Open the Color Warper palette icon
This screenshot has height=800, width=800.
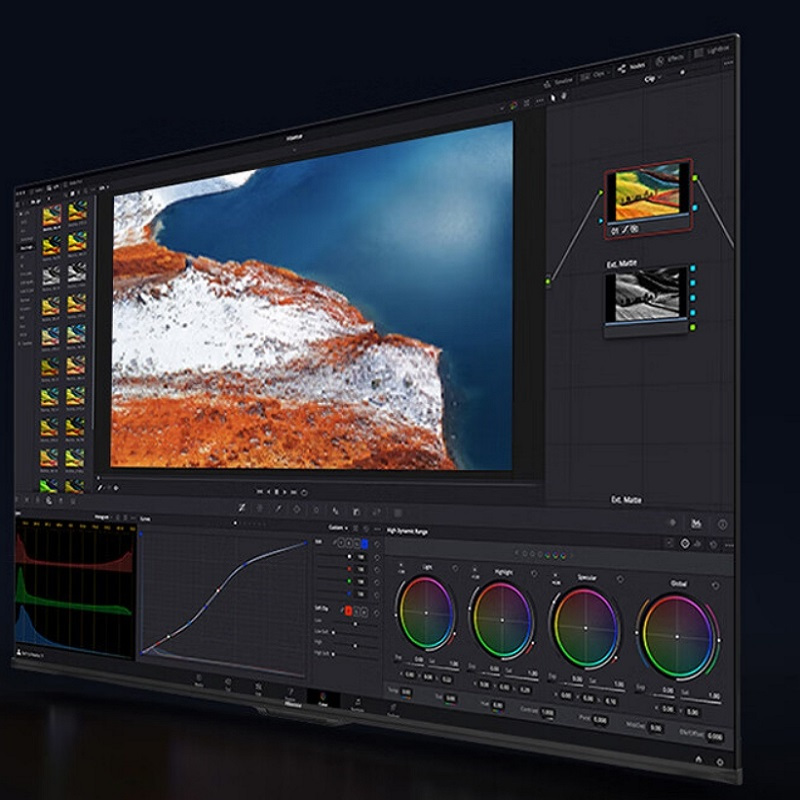coord(260,508)
